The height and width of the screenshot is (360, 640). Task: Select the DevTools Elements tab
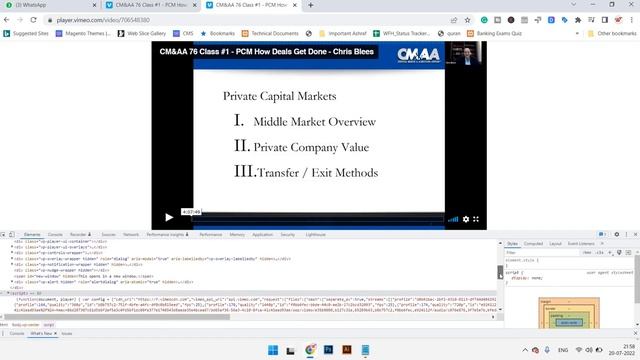(32, 235)
